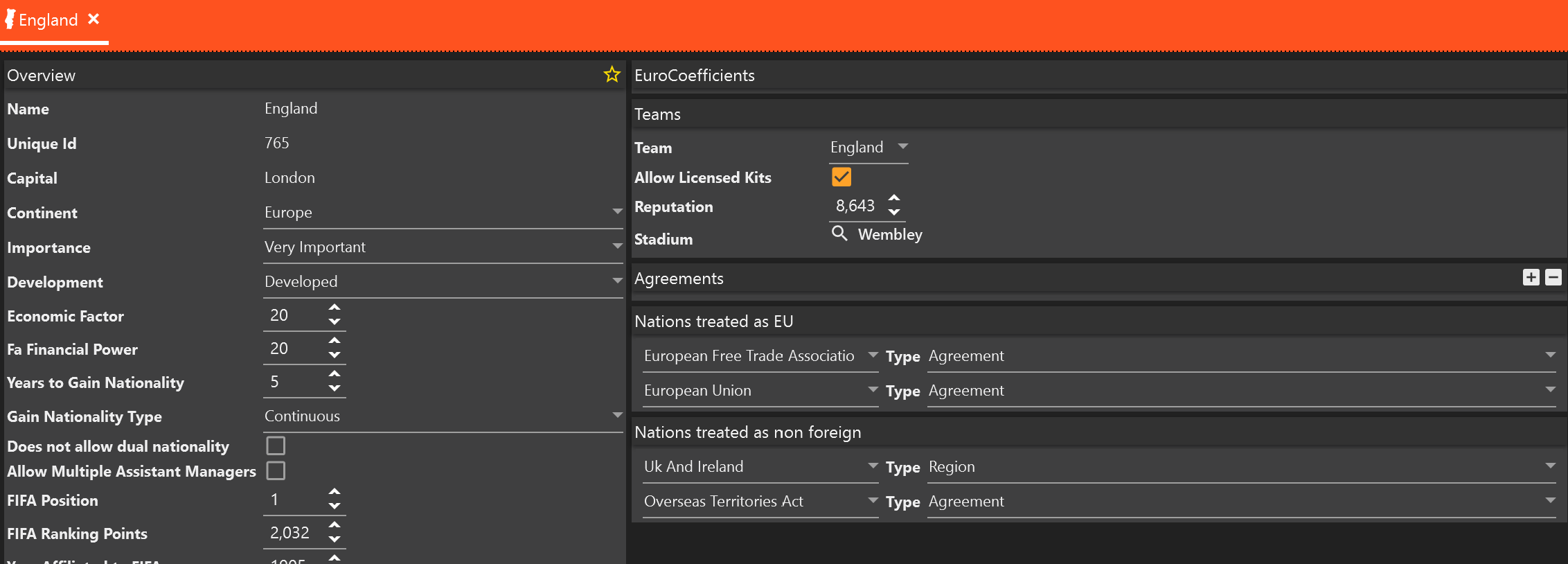
Task: Click the Stadium search magnifier icon
Action: click(839, 233)
